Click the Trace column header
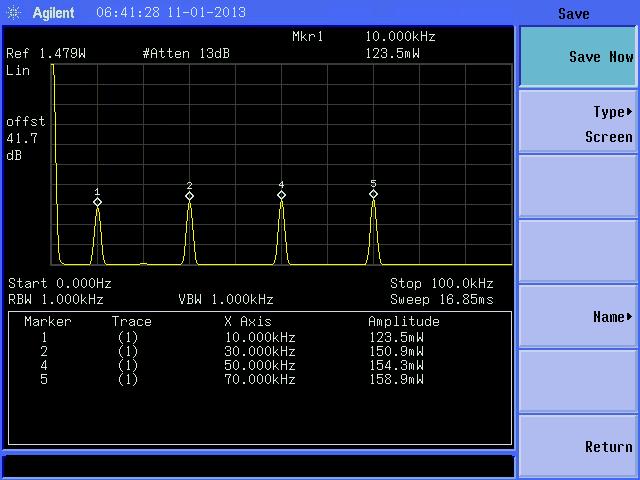This screenshot has width=640, height=480. click(131, 322)
